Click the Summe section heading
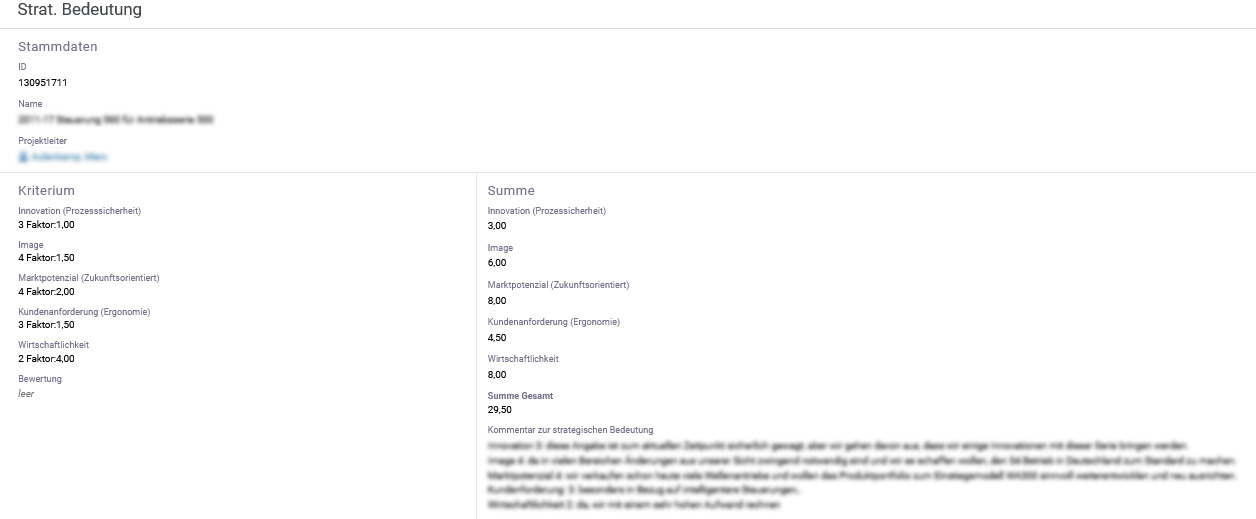Viewport: 1256px width, 519px height. (x=511, y=190)
